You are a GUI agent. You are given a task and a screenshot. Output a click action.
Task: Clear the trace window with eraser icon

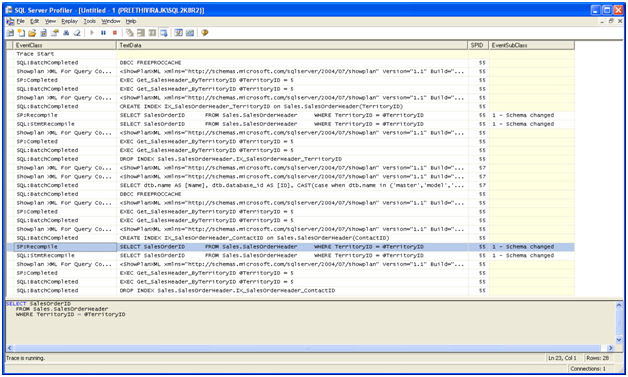click(x=77, y=33)
